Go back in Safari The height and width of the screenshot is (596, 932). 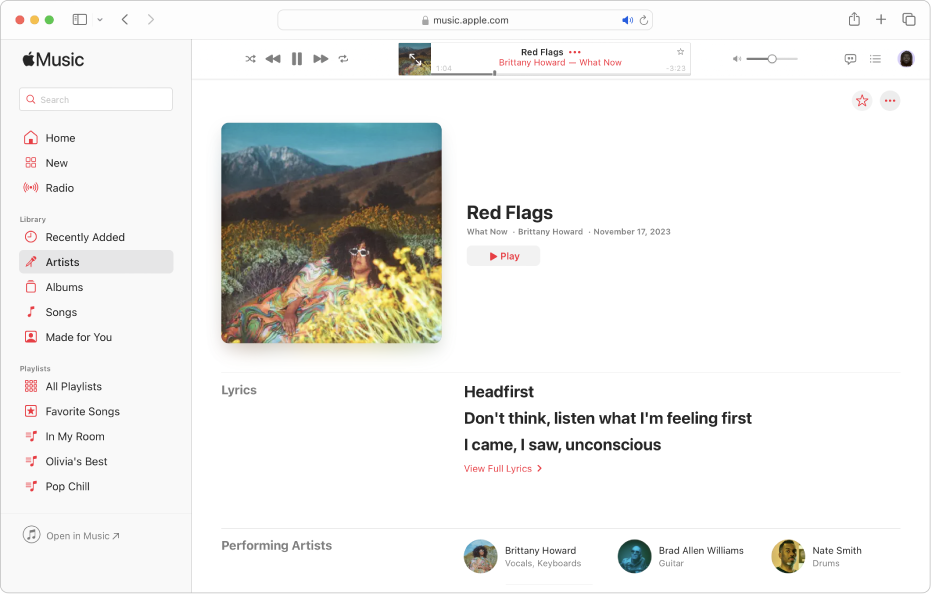pyautogui.click(x=125, y=20)
